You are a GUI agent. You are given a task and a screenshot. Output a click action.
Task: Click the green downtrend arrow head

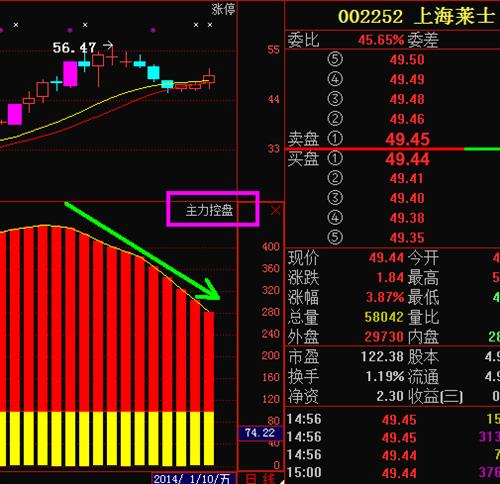210,291
